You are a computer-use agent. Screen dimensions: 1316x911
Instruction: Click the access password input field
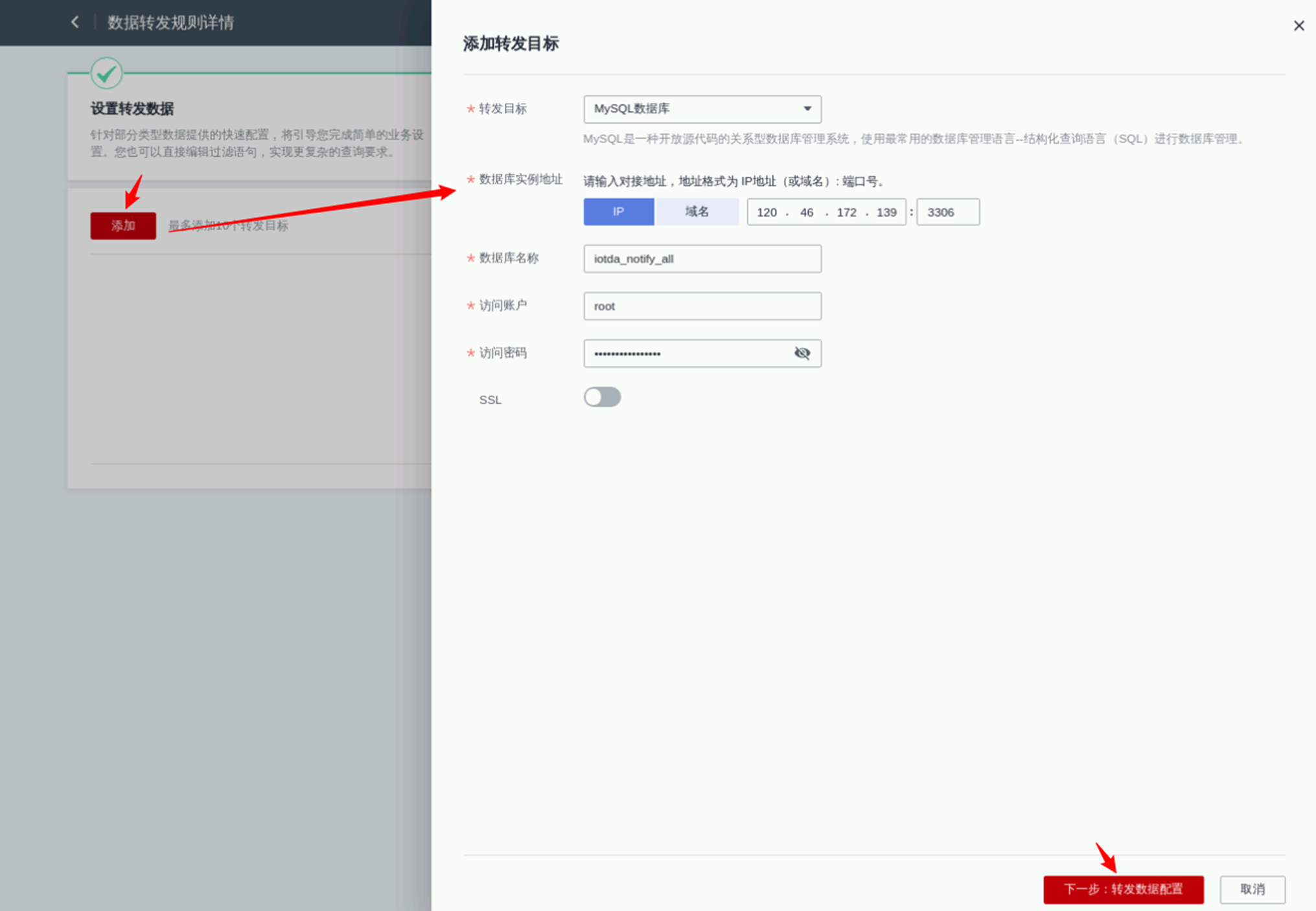pos(687,354)
